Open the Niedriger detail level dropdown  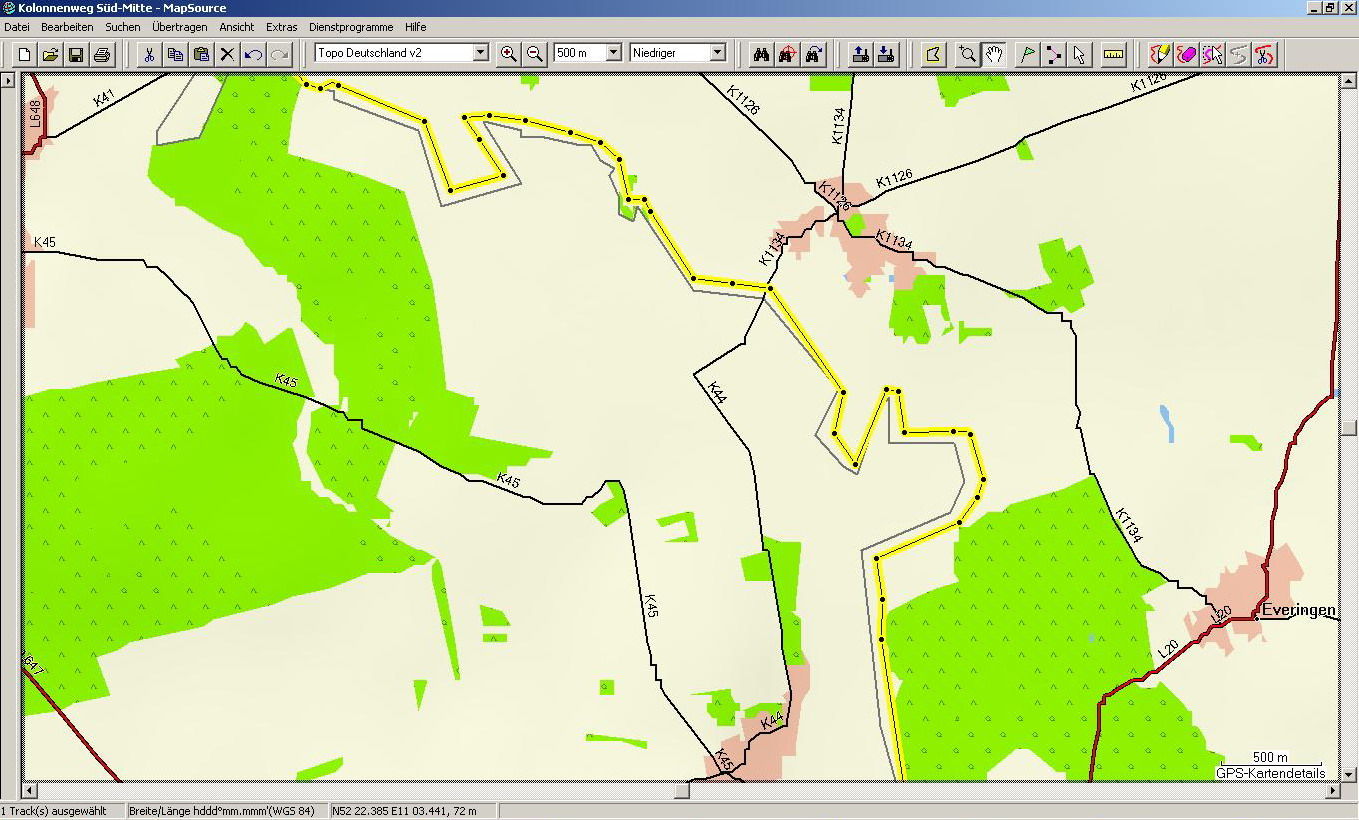[x=717, y=53]
